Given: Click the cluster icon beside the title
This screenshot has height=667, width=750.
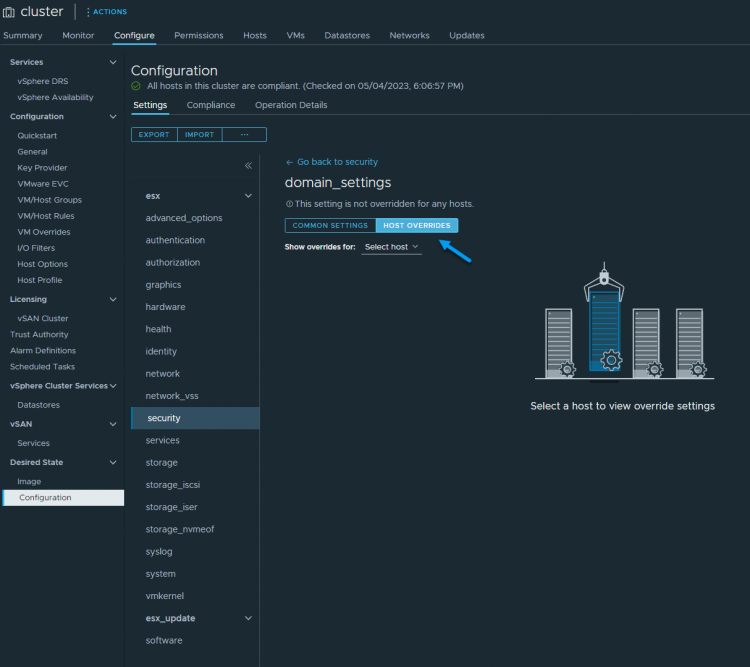Looking at the screenshot, I should [9, 12].
